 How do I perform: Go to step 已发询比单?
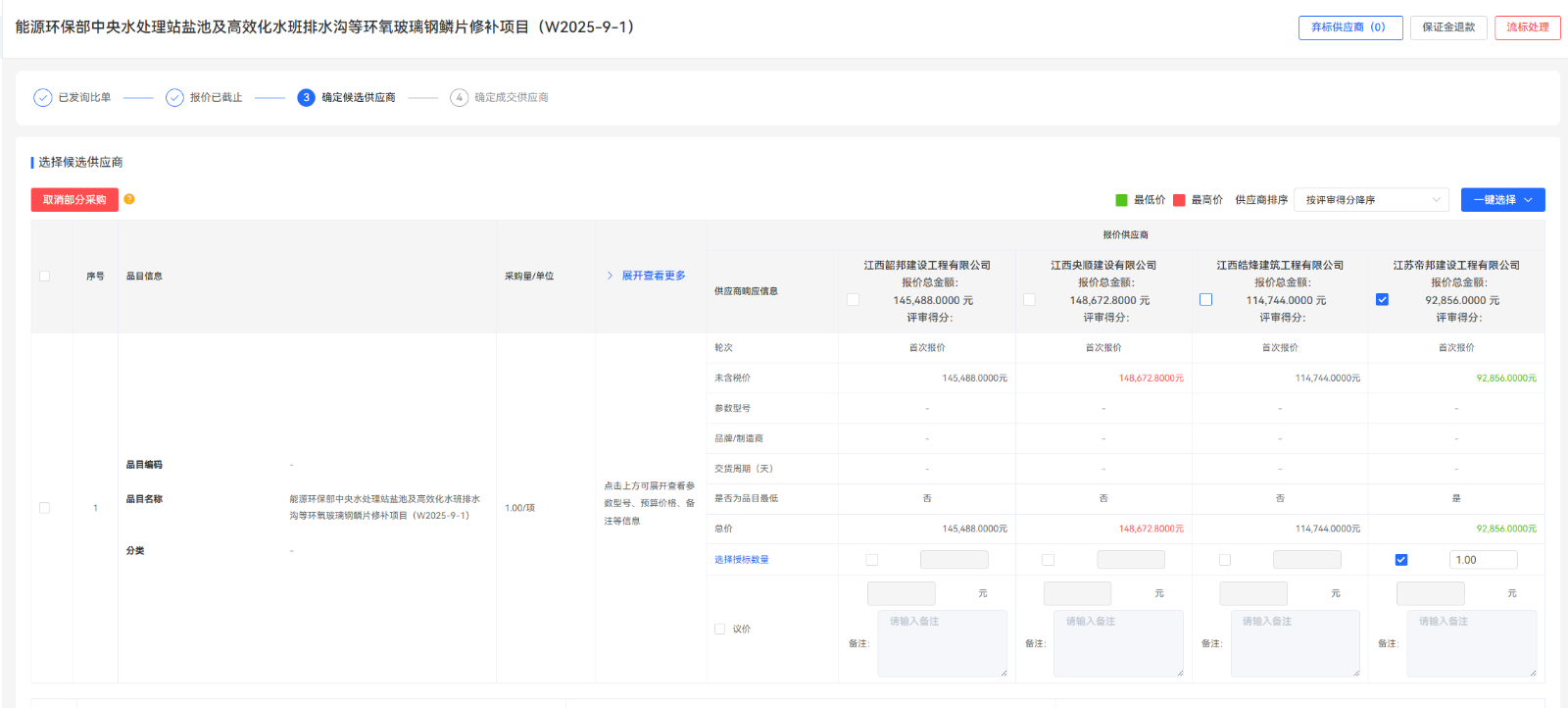tap(84, 98)
